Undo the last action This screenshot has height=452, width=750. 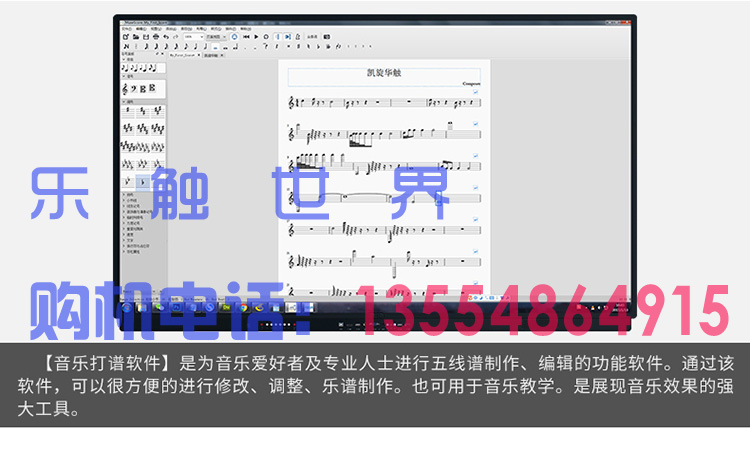[x=166, y=37]
